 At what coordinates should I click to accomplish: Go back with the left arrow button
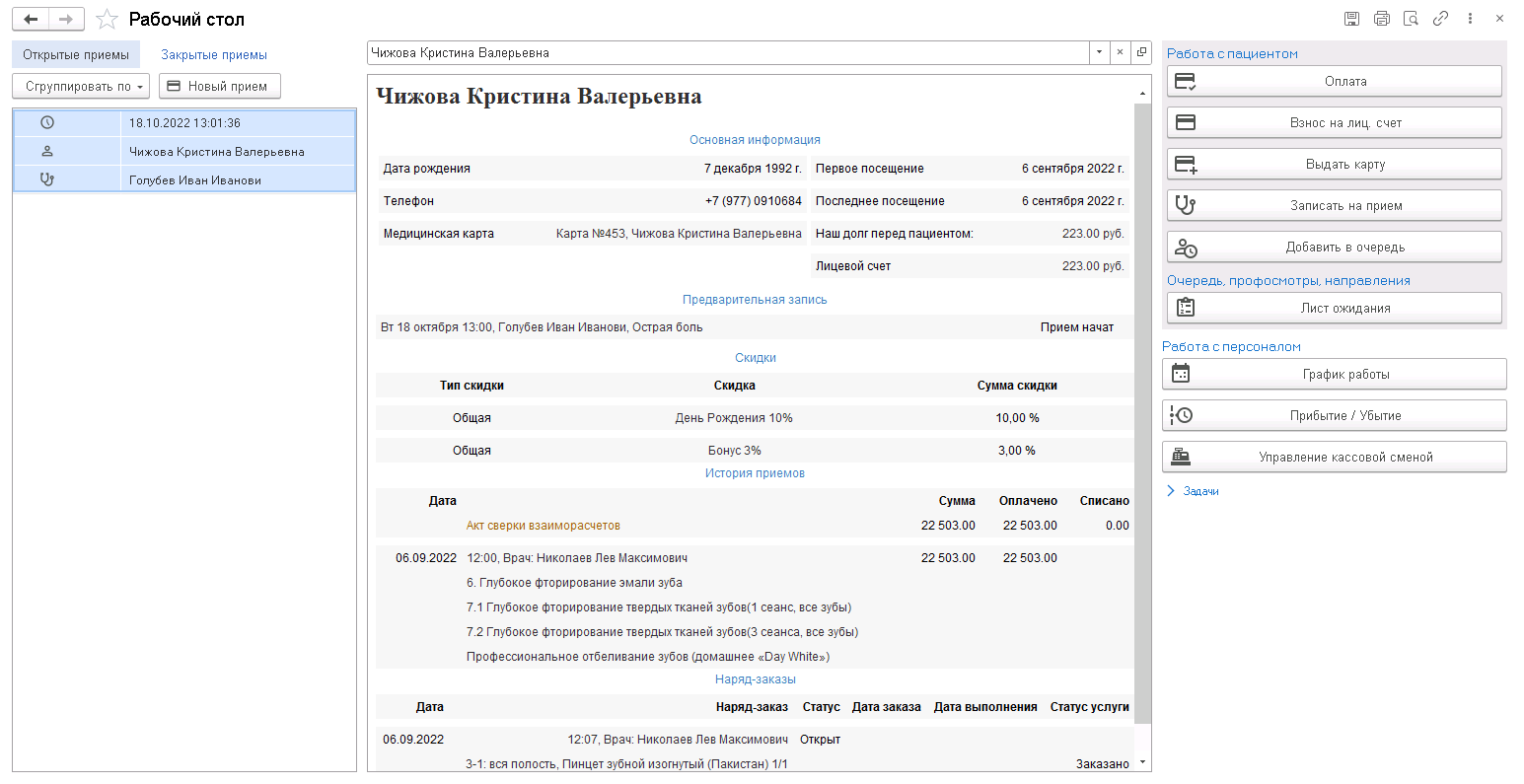(31, 20)
